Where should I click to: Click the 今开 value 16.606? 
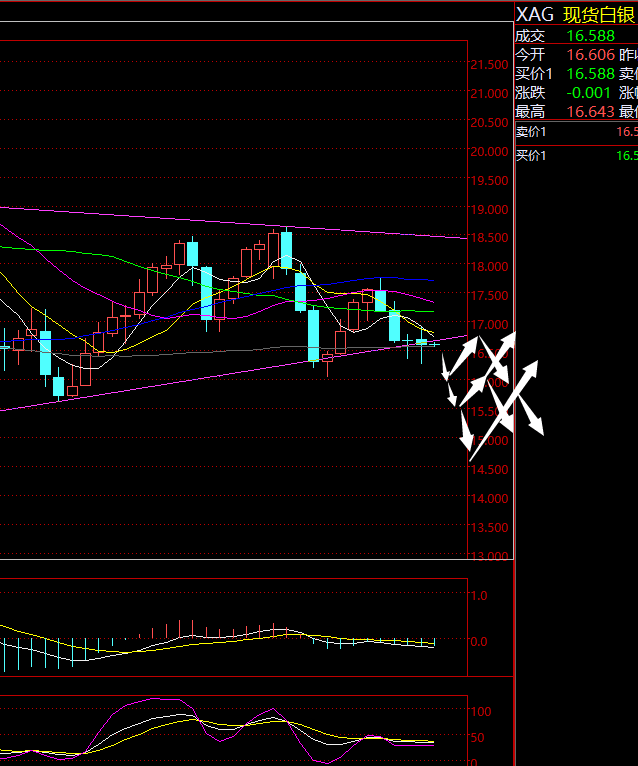[x=591, y=55]
